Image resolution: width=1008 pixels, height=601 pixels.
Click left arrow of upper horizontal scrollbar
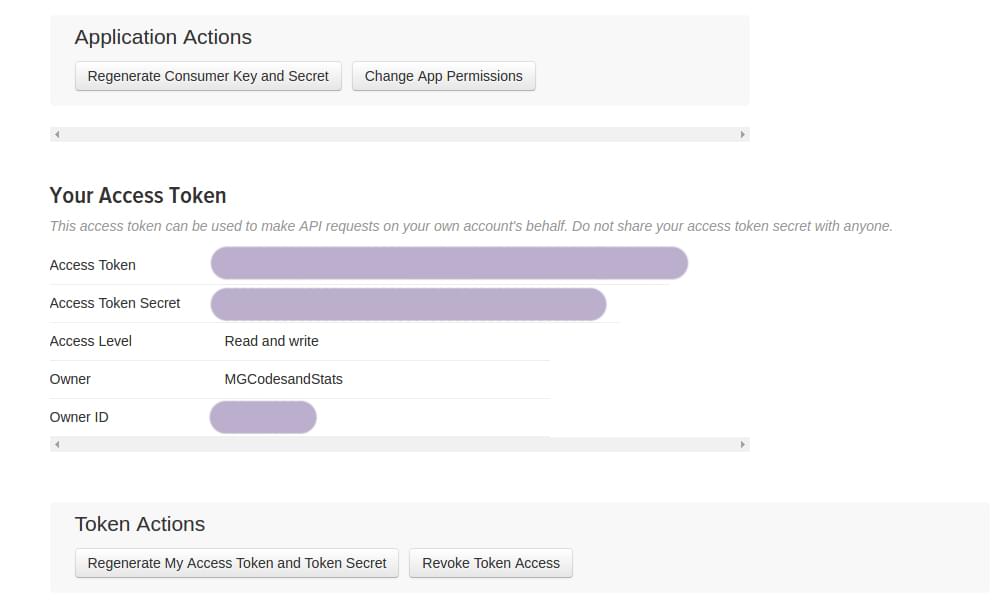(x=57, y=134)
